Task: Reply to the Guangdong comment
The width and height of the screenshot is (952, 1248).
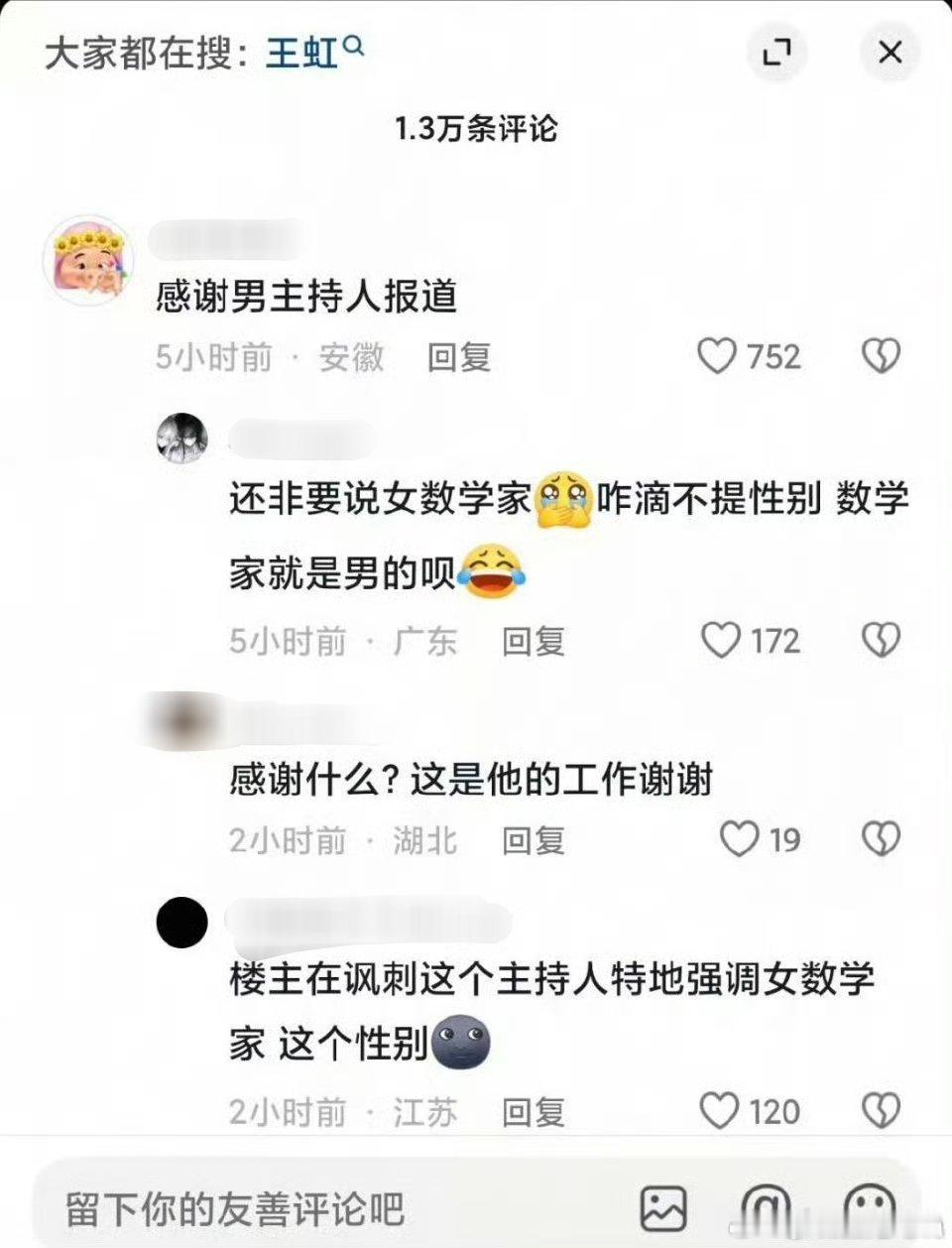Action: click(534, 641)
